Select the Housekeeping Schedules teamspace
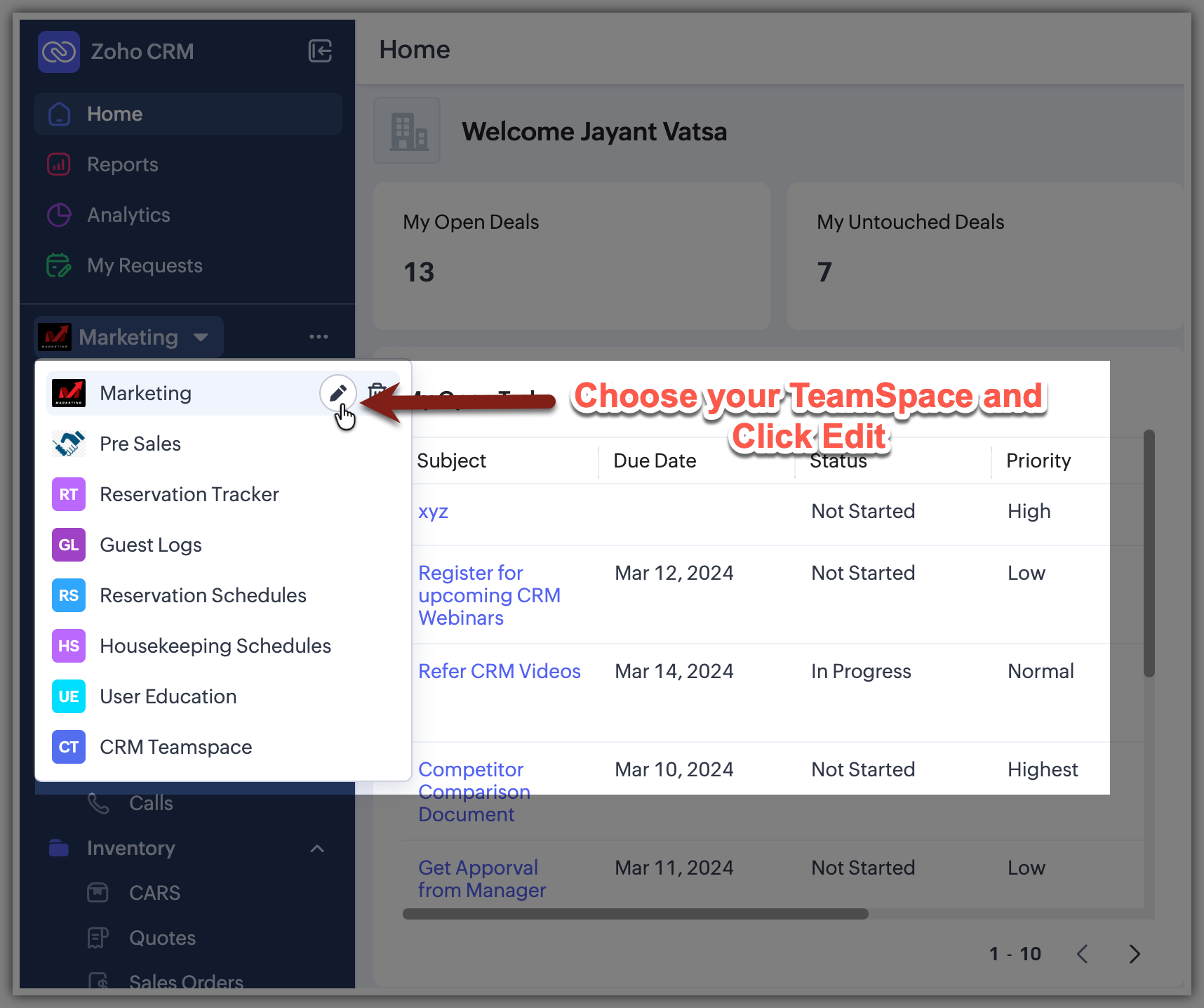 pyautogui.click(x=223, y=646)
